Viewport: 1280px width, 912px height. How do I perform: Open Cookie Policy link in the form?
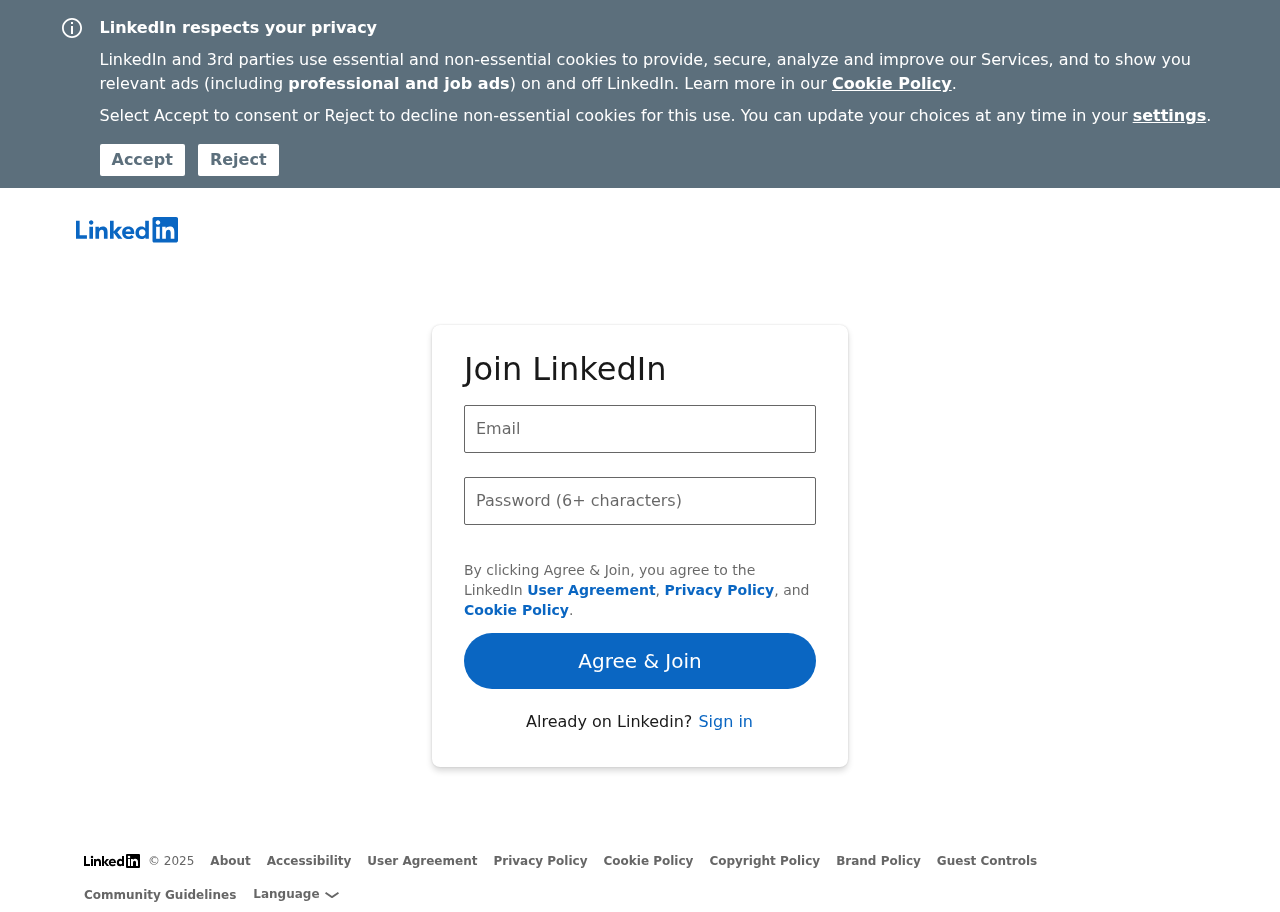click(x=516, y=610)
